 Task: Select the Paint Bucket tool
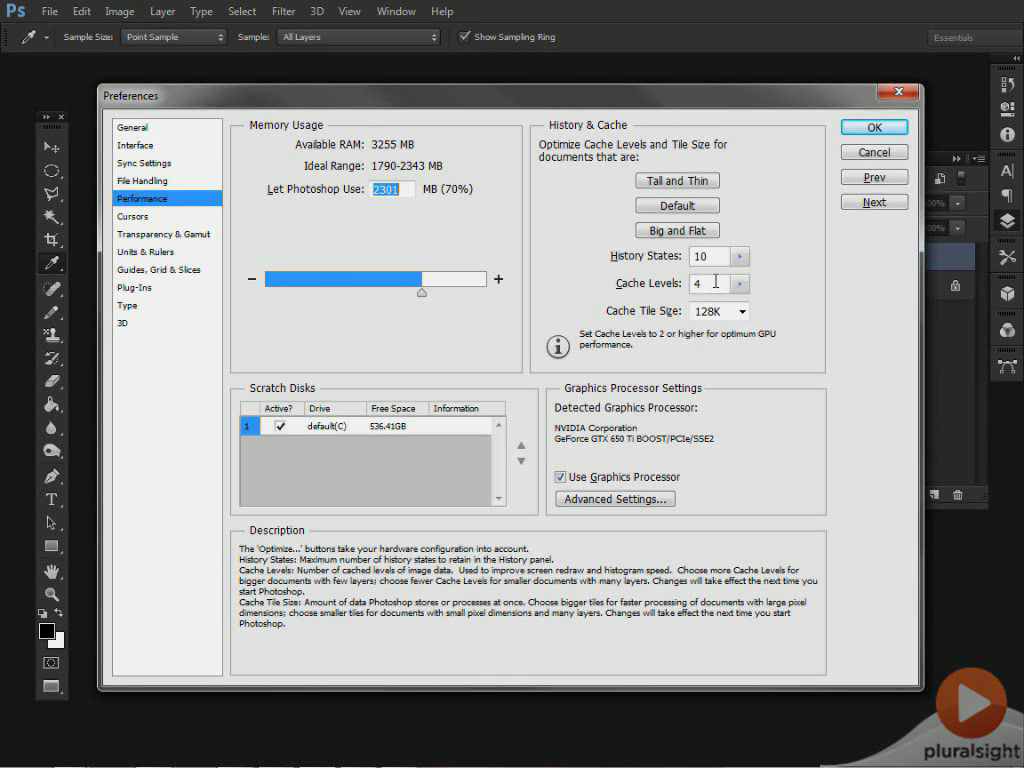[51, 404]
